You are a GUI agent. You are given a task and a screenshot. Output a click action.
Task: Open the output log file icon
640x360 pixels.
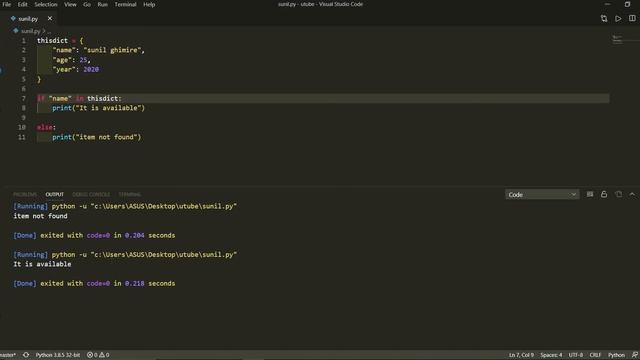619,195
